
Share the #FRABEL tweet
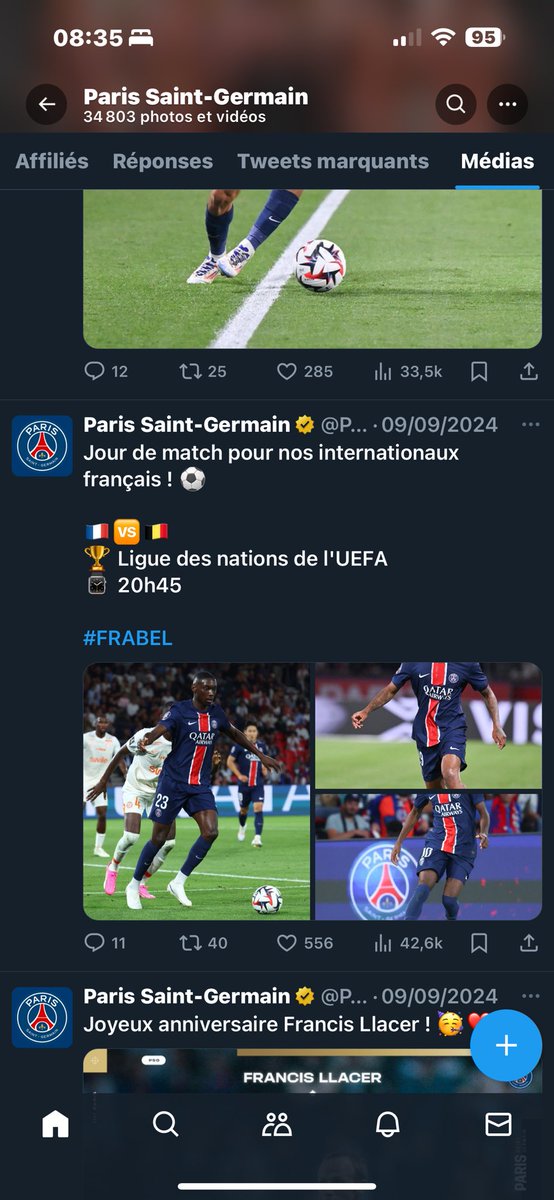[x=530, y=943]
